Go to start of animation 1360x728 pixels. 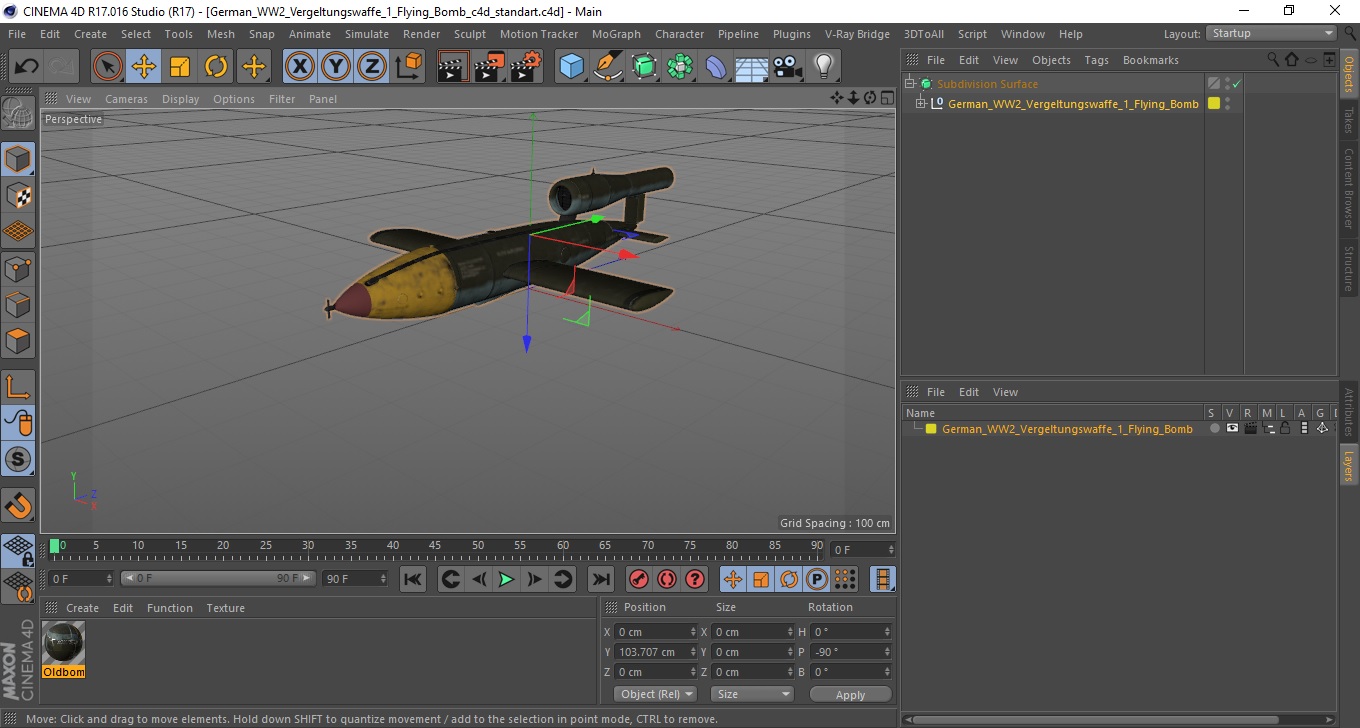click(413, 579)
